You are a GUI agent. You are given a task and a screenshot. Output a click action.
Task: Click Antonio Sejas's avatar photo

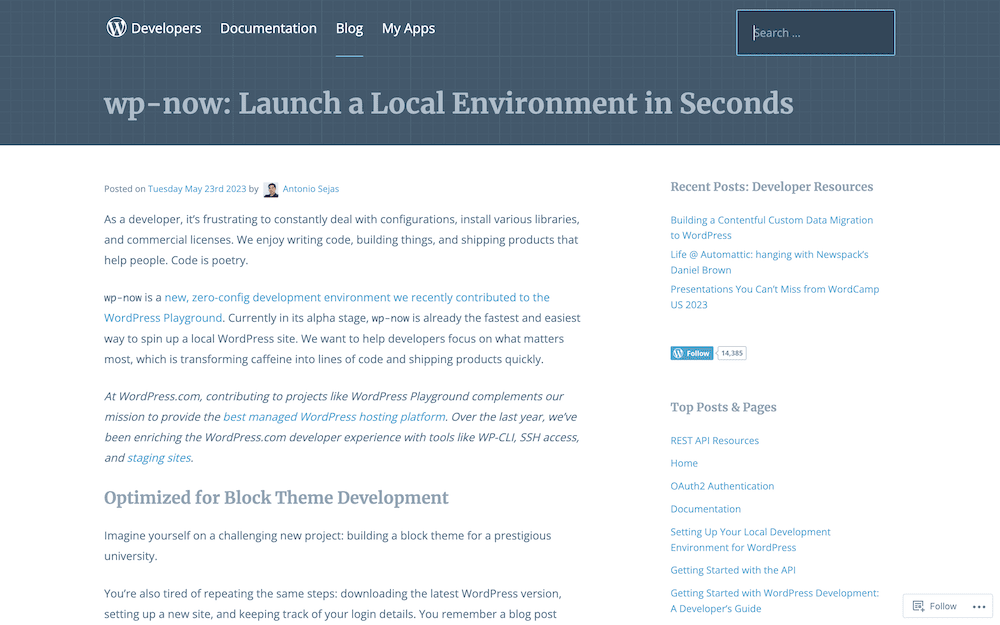[x=270, y=189]
